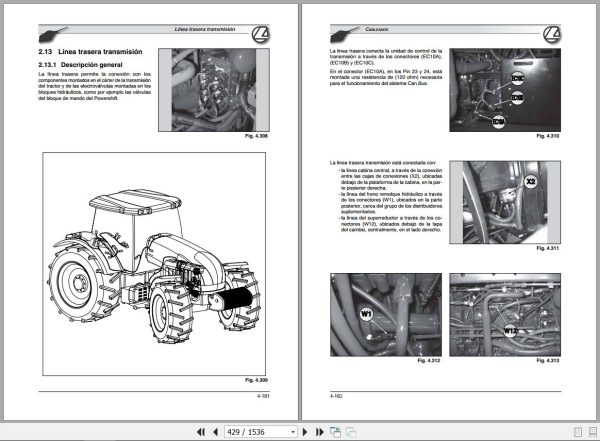The width and height of the screenshot is (600, 441).
Task: Click the EC10A connector label in photo
Action: pyautogui.click(x=499, y=122)
